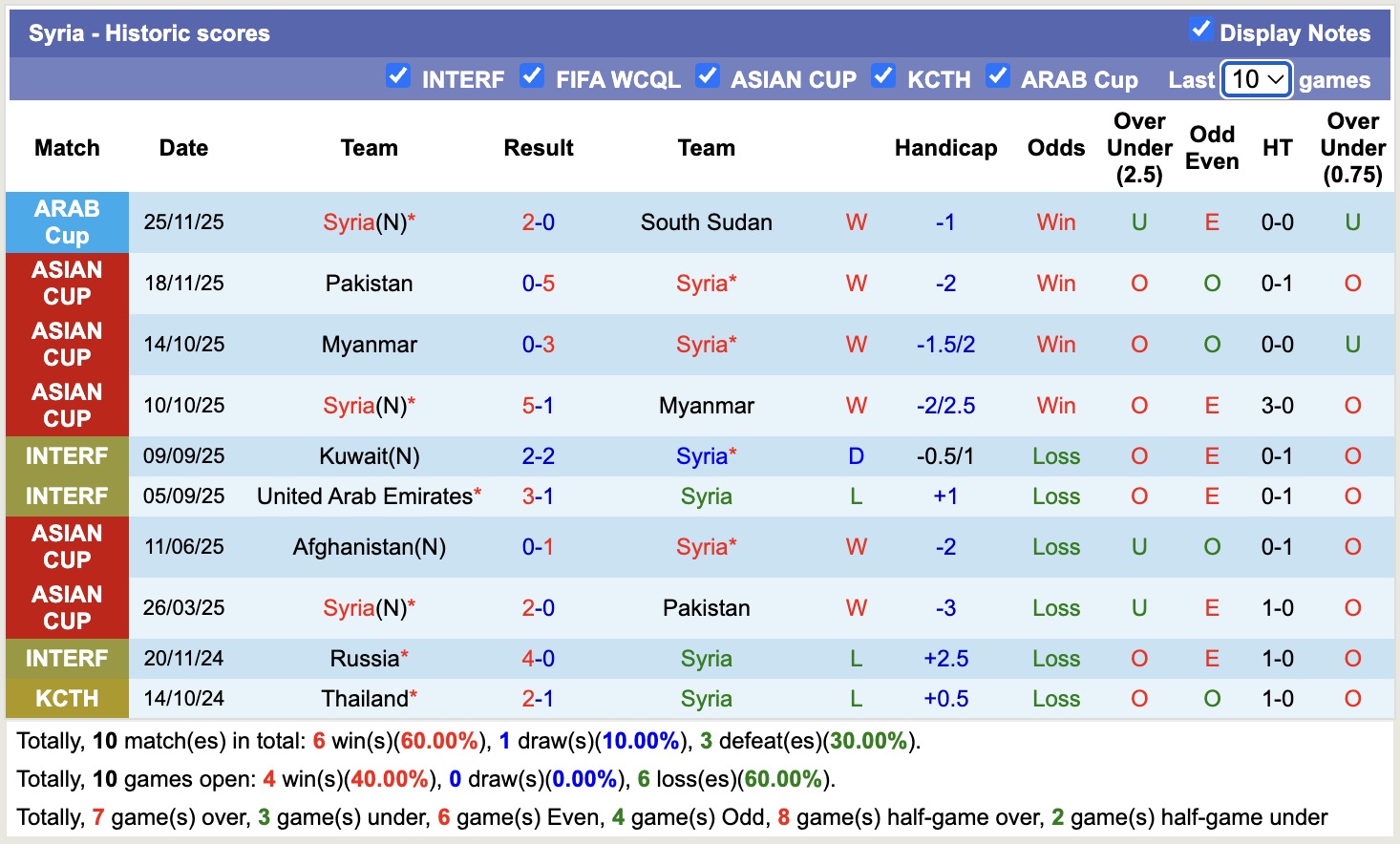
Task: Click the ASIAN CUP badge on the Afghanistan row
Action: 67,547
